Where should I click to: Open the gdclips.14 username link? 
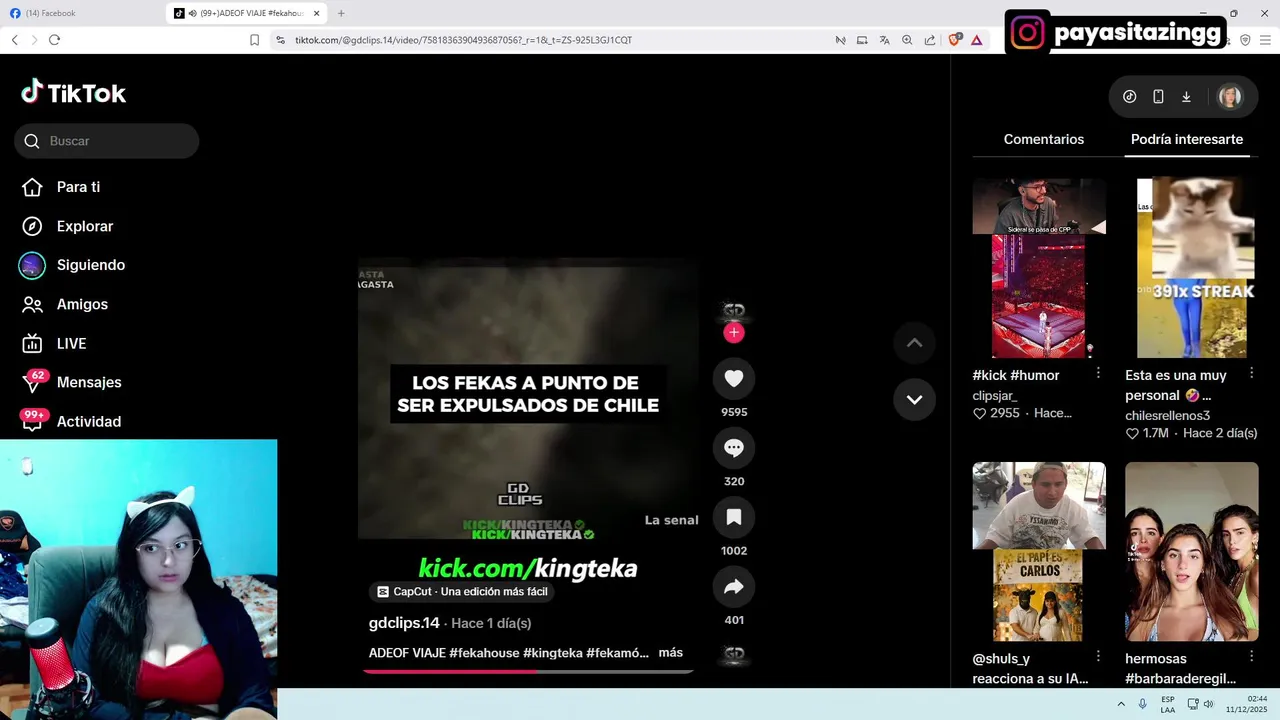pyautogui.click(x=404, y=623)
